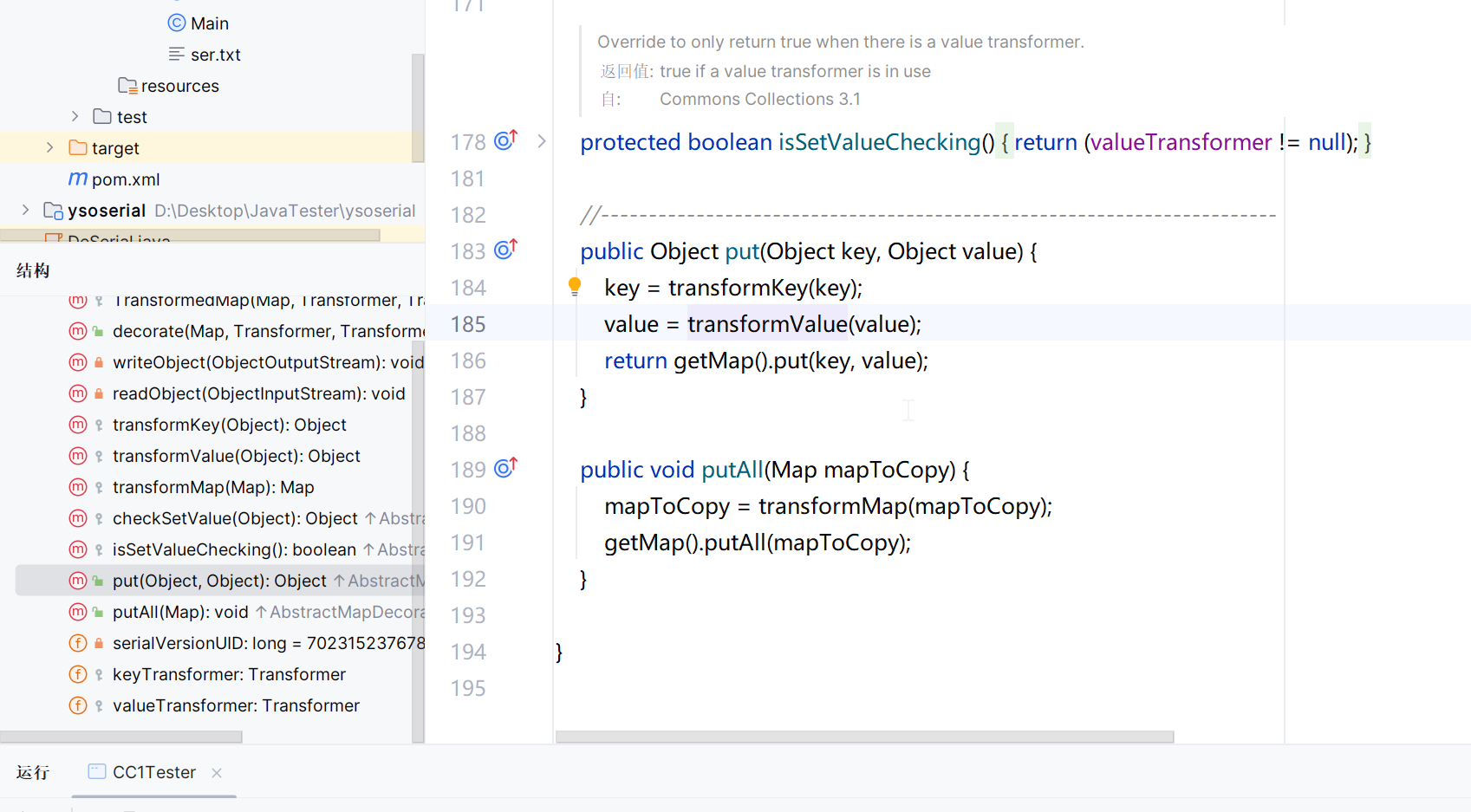The width and height of the screenshot is (1471, 812).
Task: Click the yellow lightbulb intention icon
Action: point(574,286)
